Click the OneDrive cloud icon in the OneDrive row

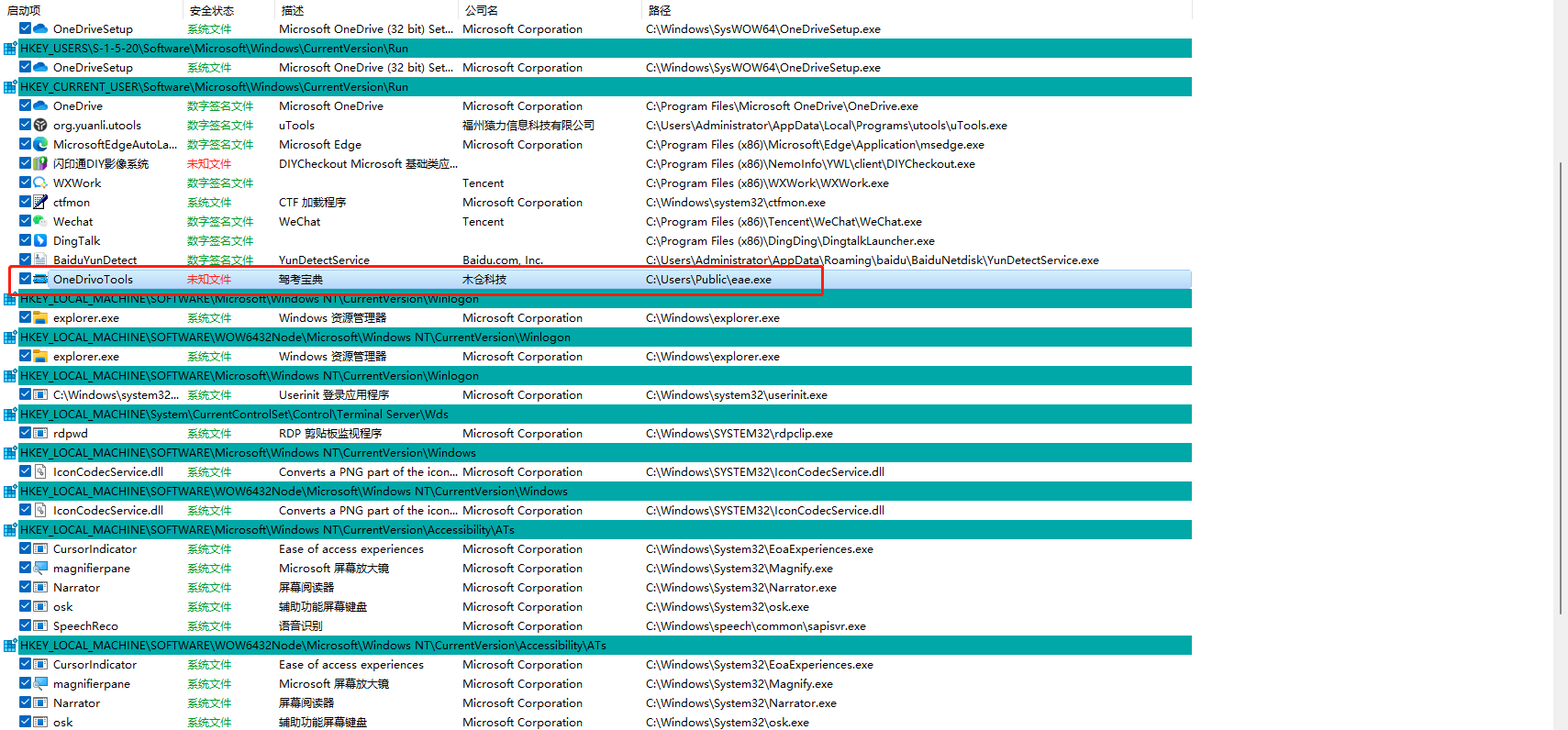click(x=40, y=105)
